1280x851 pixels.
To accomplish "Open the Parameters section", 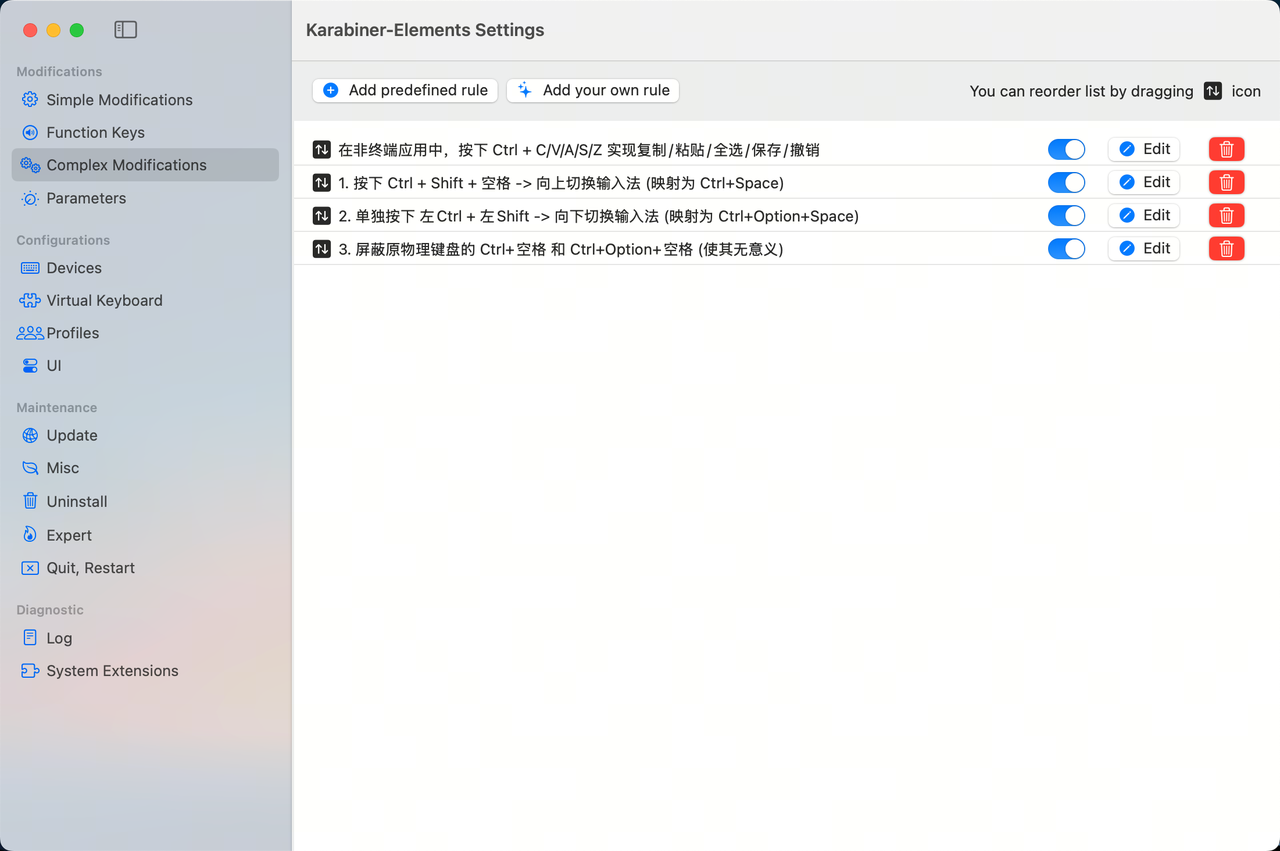I will [145, 198].
